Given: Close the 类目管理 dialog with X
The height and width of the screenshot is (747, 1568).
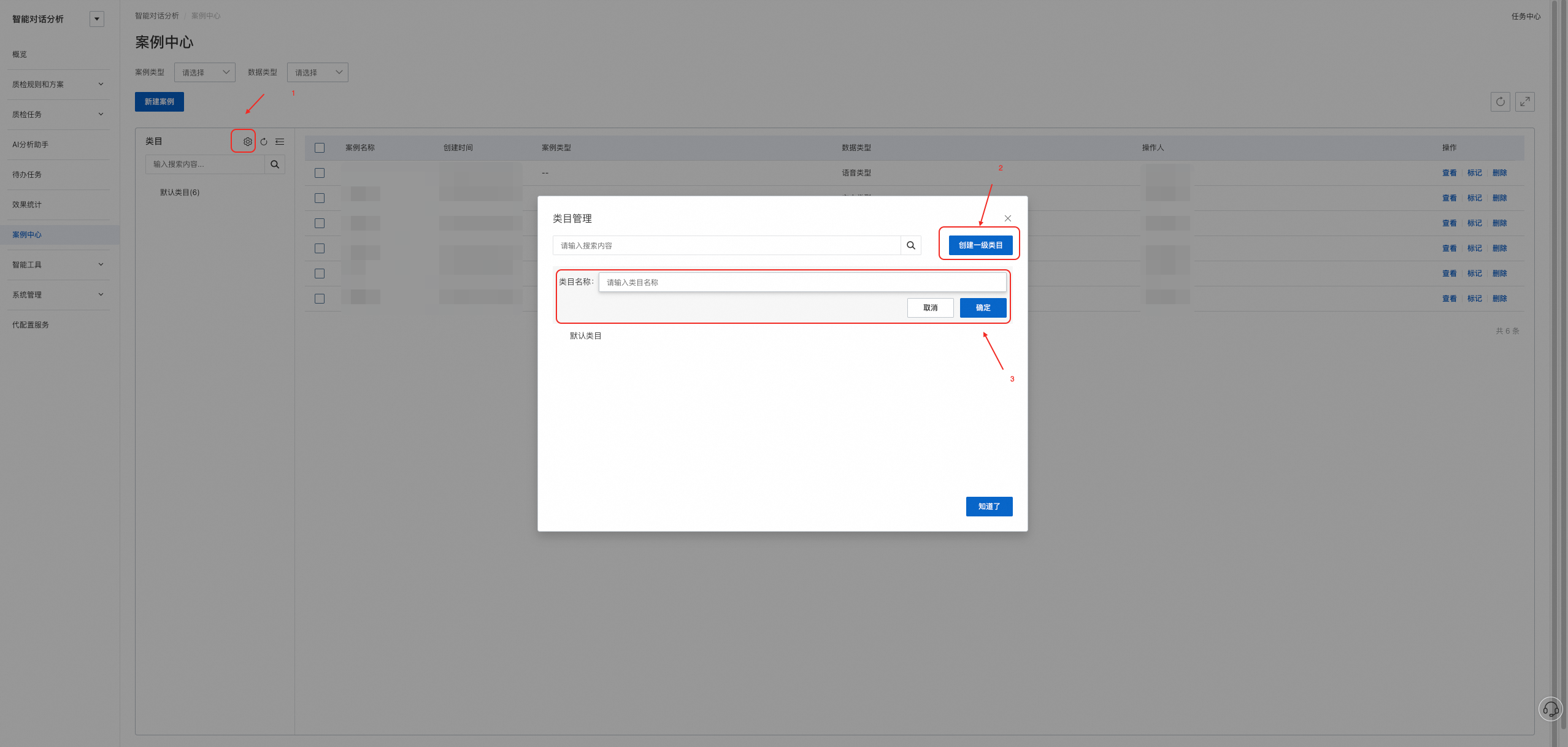Looking at the screenshot, I should tap(1007, 218).
